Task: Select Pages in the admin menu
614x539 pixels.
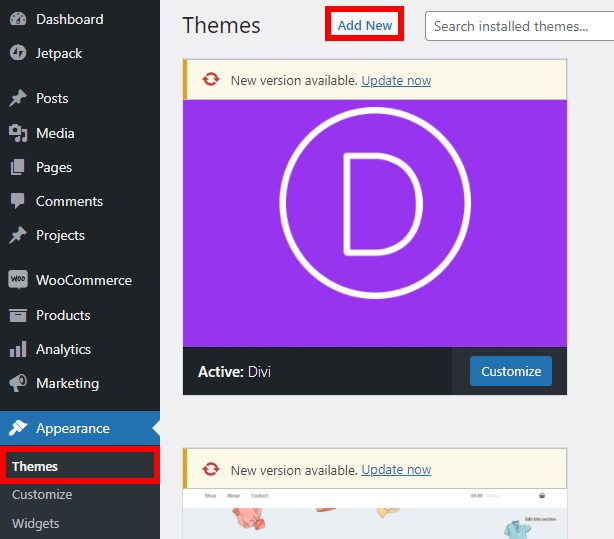Action: pyautogui.click(x=80, y=167)
